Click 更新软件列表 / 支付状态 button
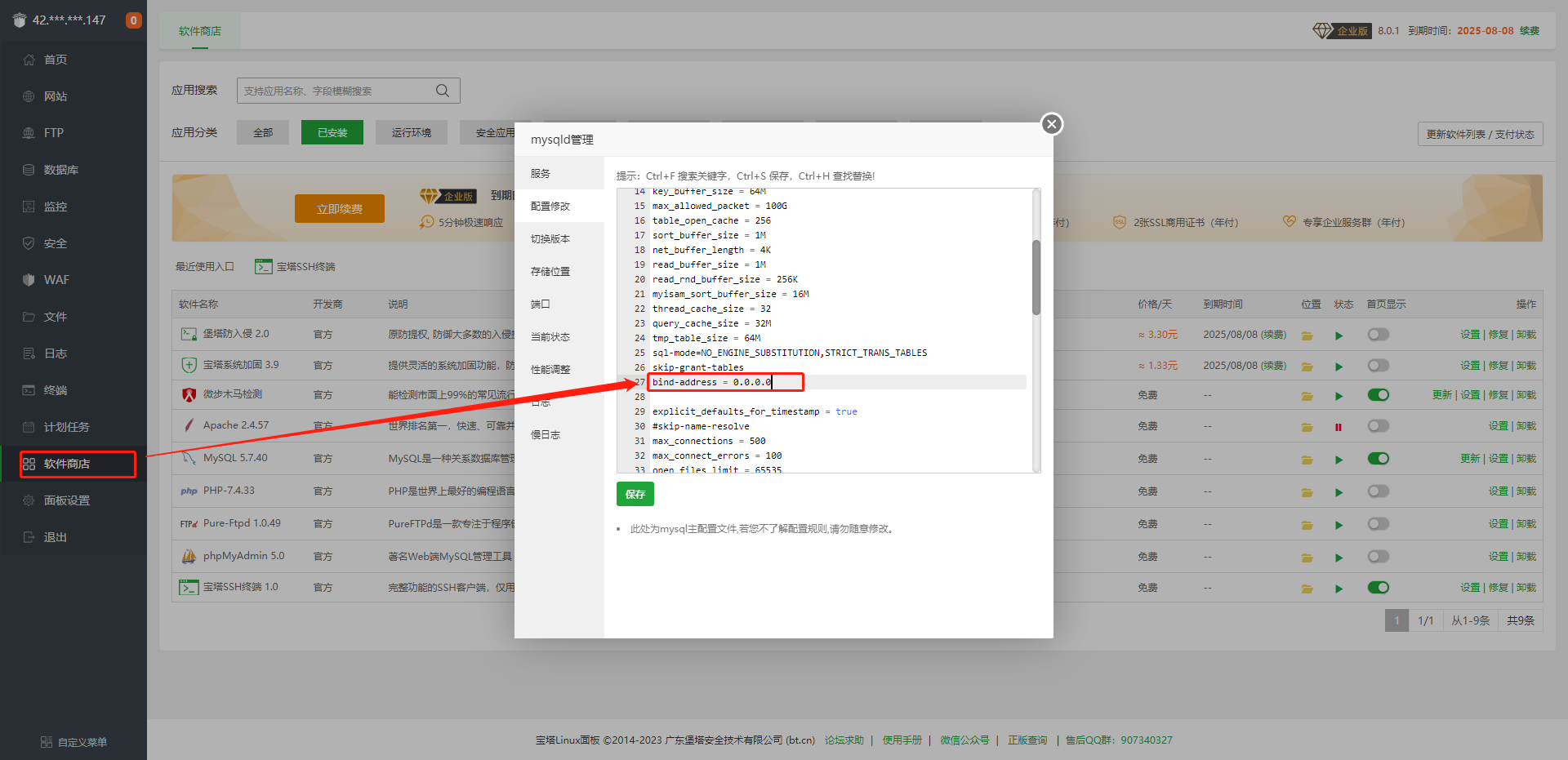Image resolution: width=1568 pixels, height=760 pixels. click(1480, 135)
